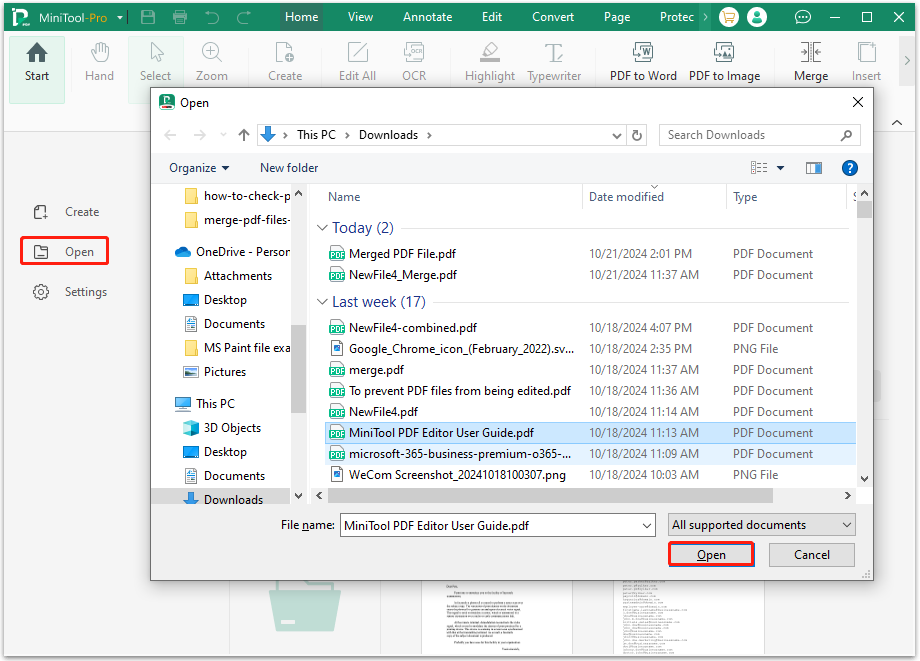
Task: Click the Open button in dialog
Action: click(711, 555)
